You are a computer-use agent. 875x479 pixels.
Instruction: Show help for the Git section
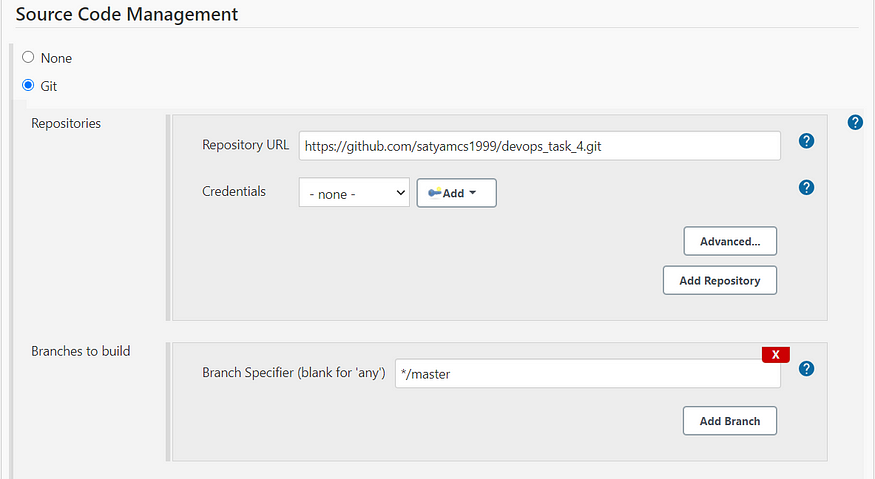(x=855, y=122)
